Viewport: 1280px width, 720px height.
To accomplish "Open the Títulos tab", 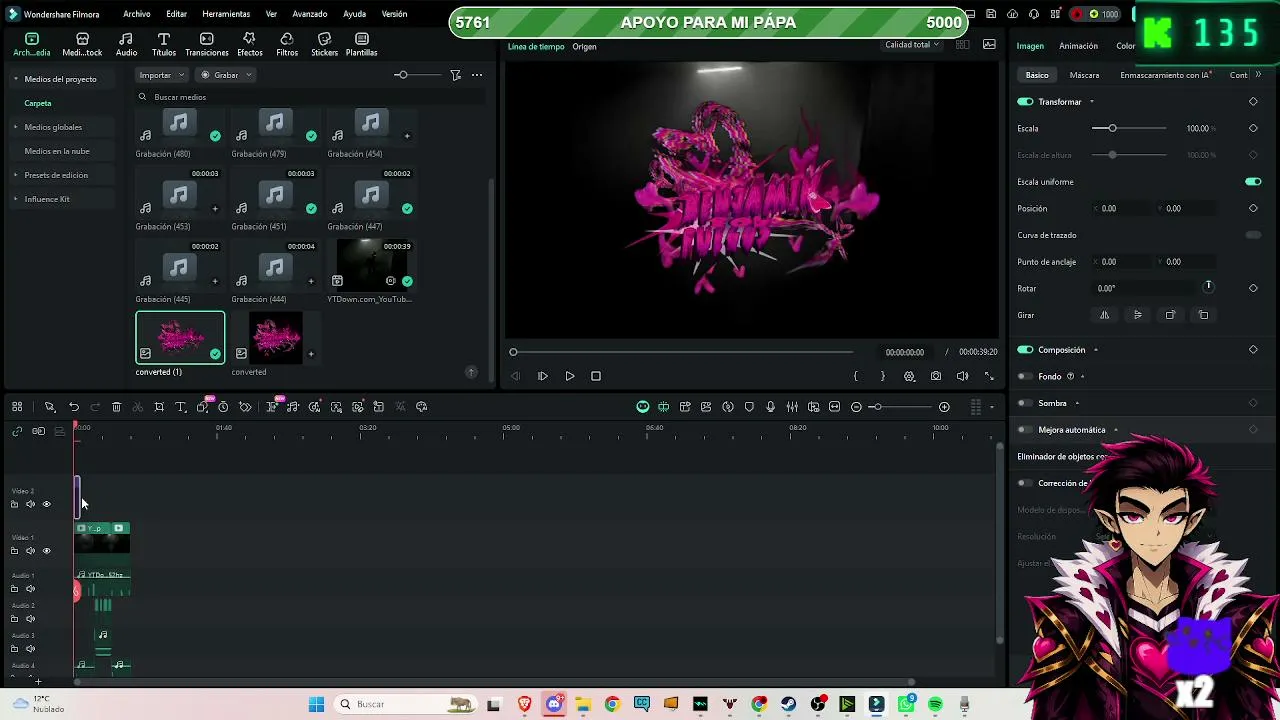I will tap(164, 44).
